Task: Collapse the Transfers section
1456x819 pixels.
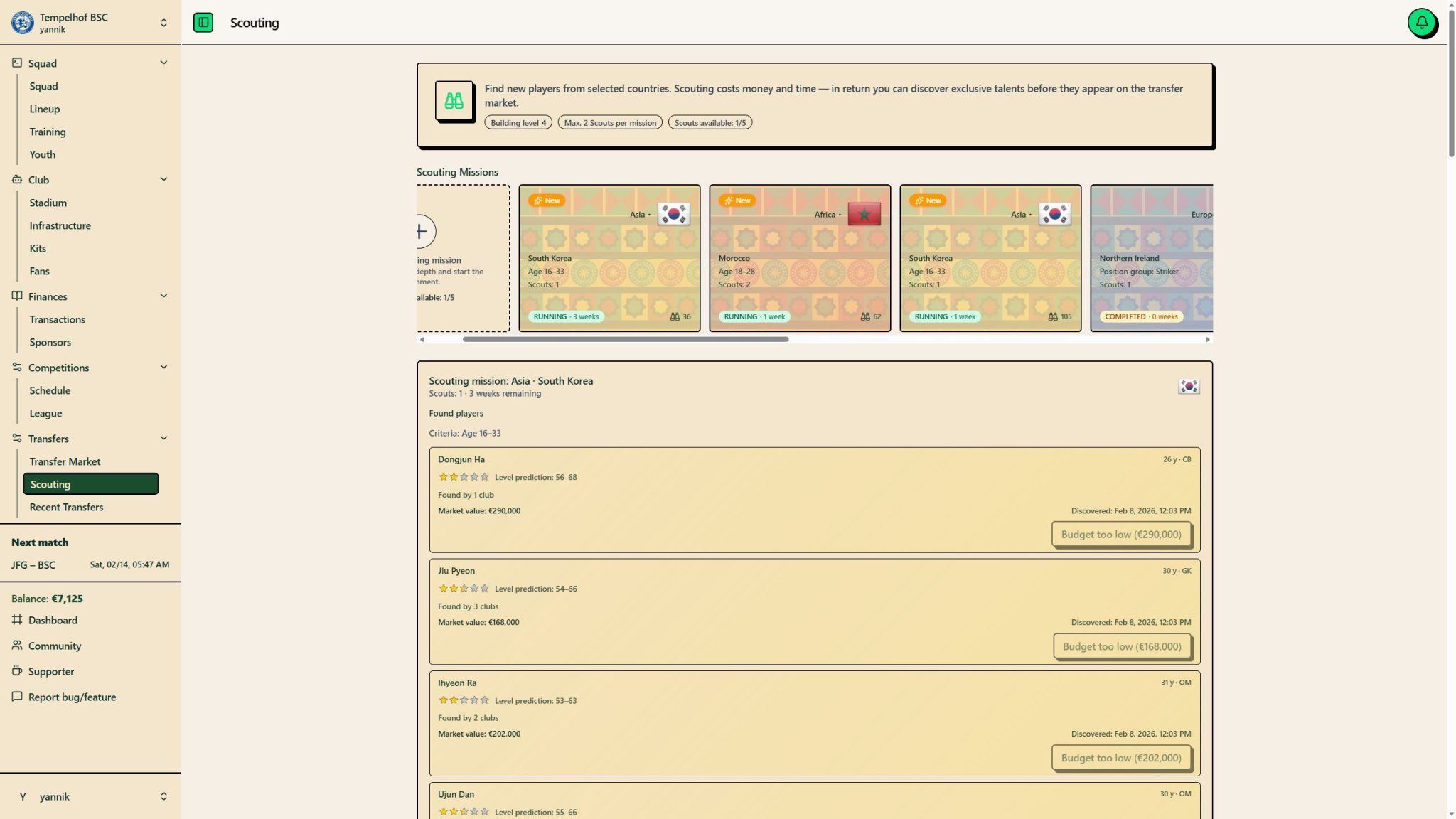Action: pyautogui.click(x=164, y=439)
